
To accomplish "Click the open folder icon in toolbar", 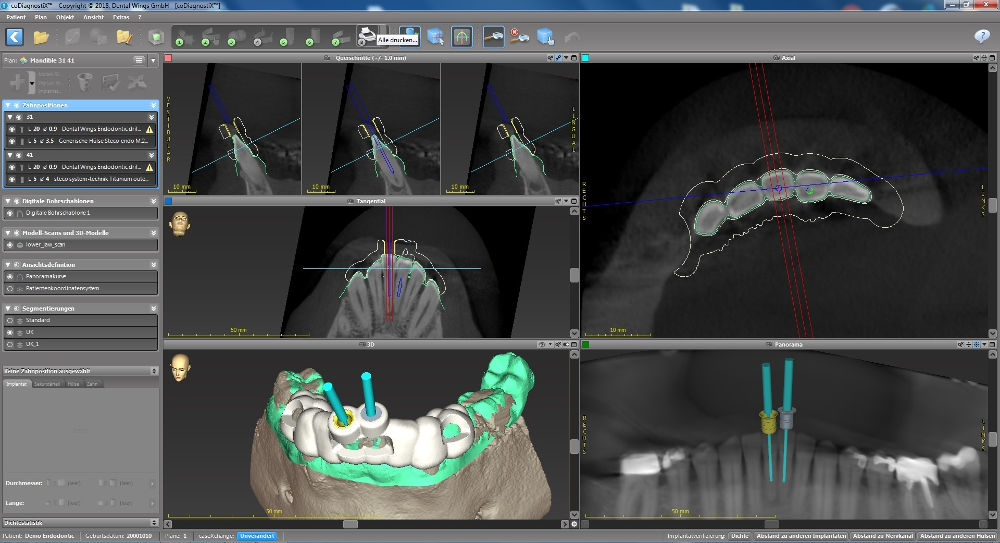I will coord(41,37).
